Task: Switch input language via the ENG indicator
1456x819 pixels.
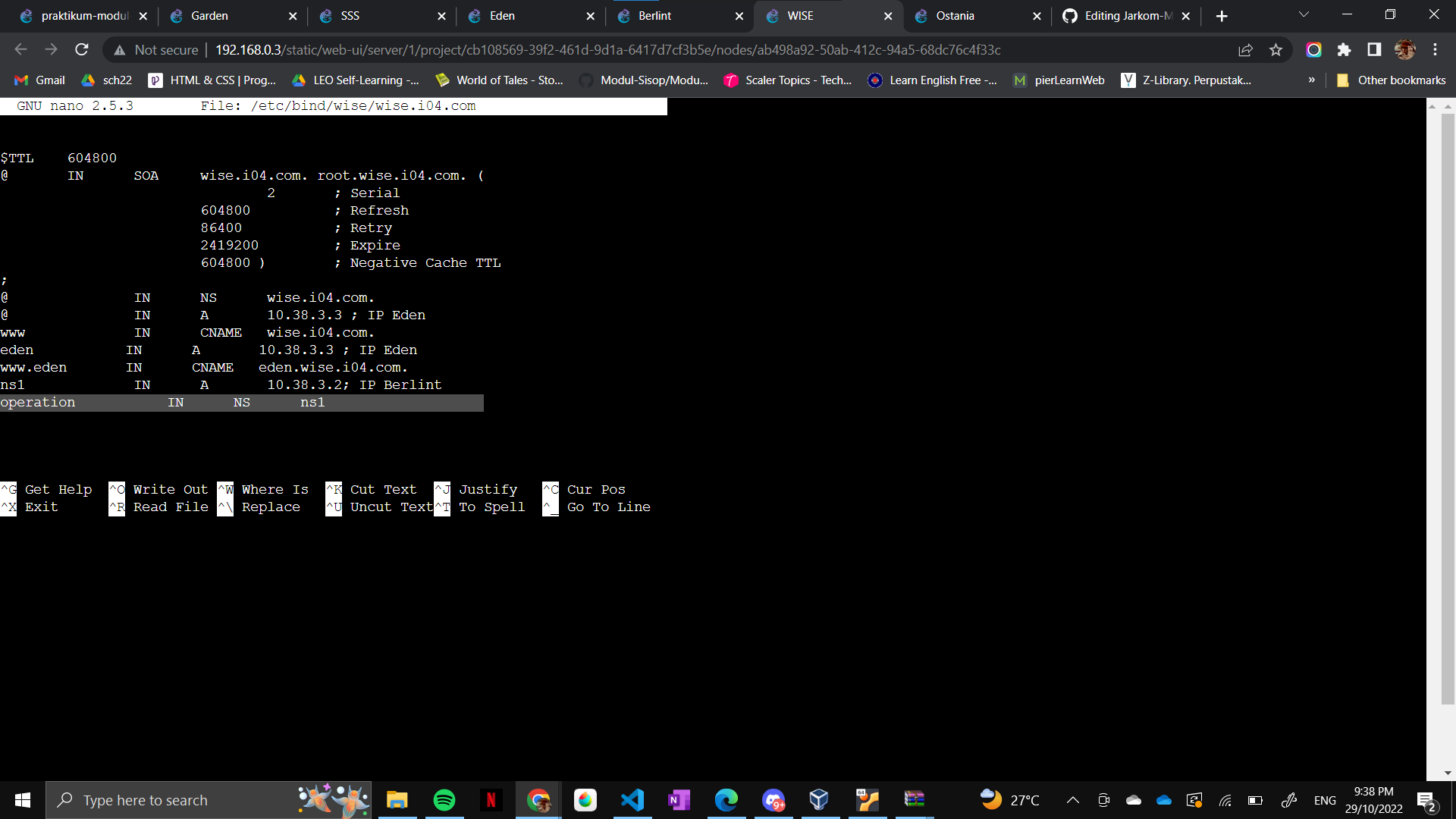Action: click(x=1324, y=799)
